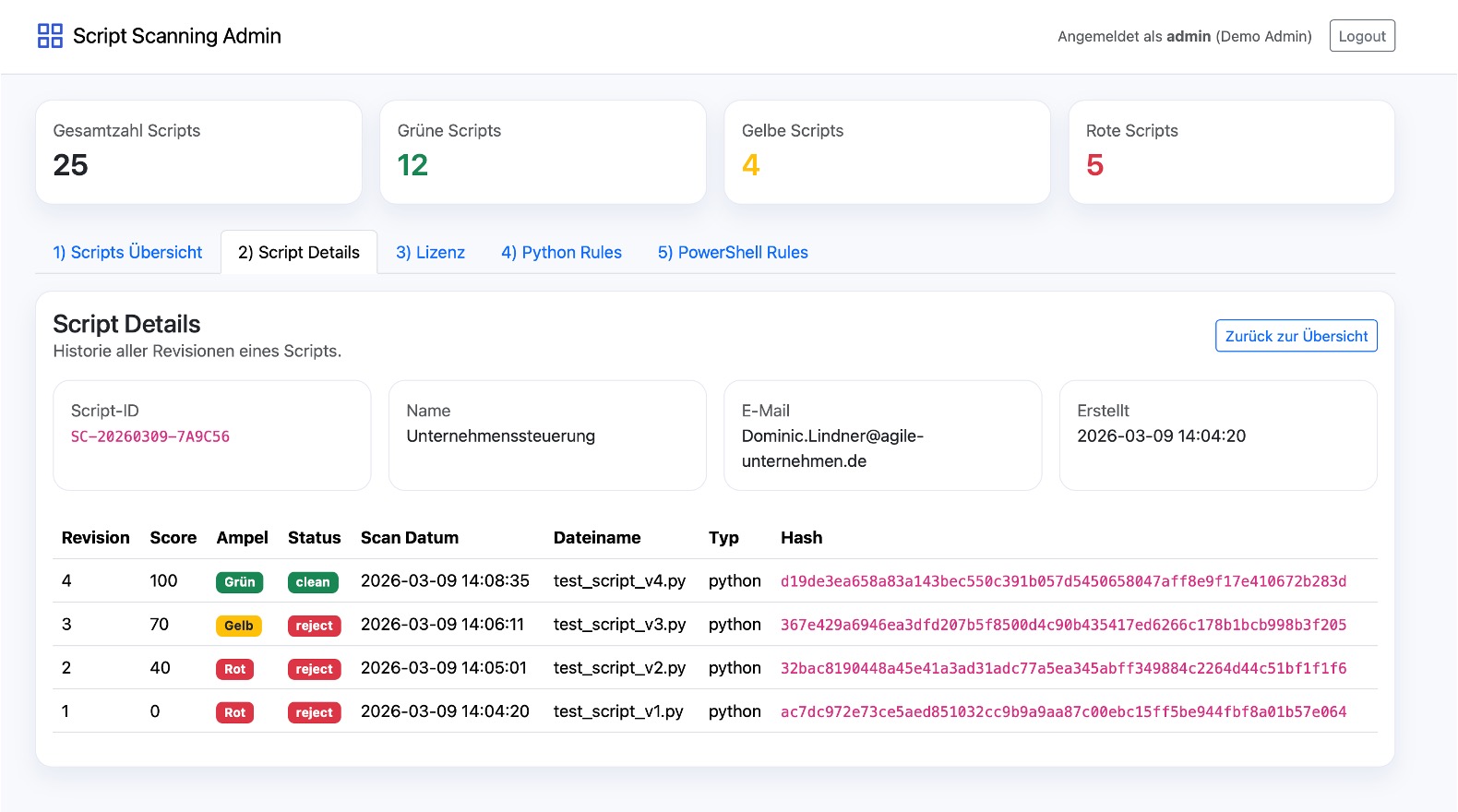Click the Grüne Scripts count 12
1458x812 pixels.
(x=412, y=165)
